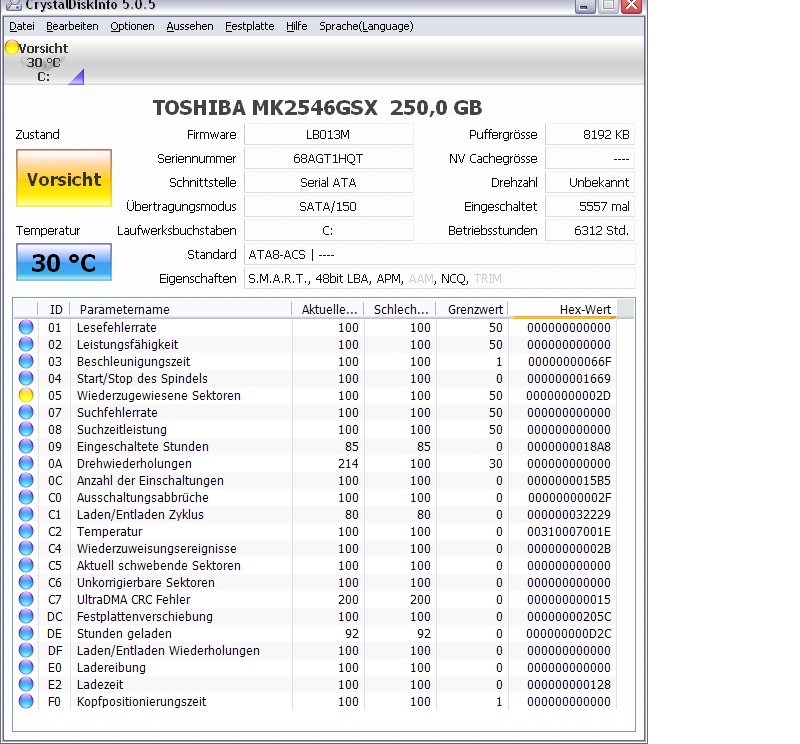The image size is (800, 744).
Task: Open the Sprache(Language) menu
Action: (366, 26)
